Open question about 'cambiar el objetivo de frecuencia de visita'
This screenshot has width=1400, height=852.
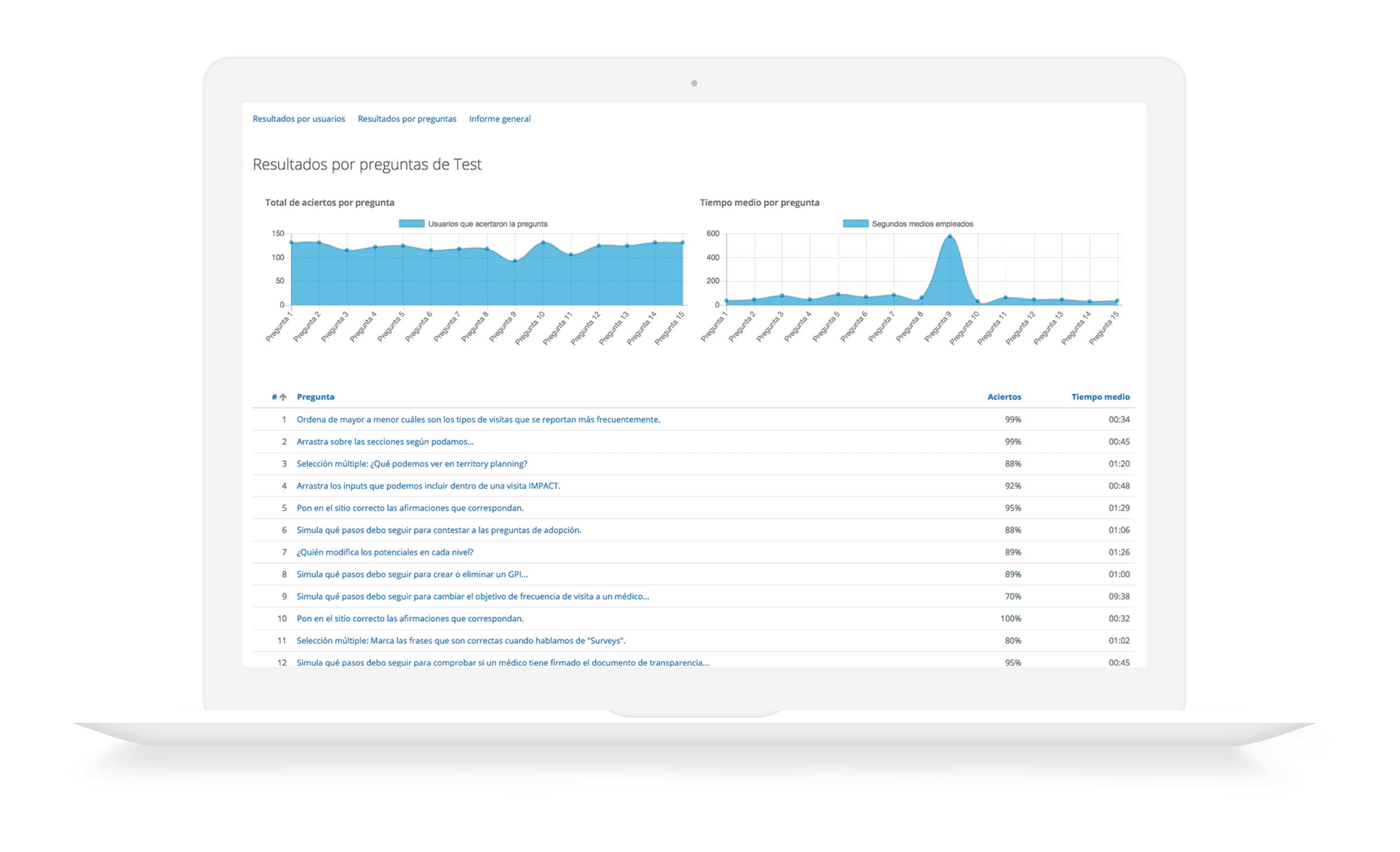click(473, 597)
